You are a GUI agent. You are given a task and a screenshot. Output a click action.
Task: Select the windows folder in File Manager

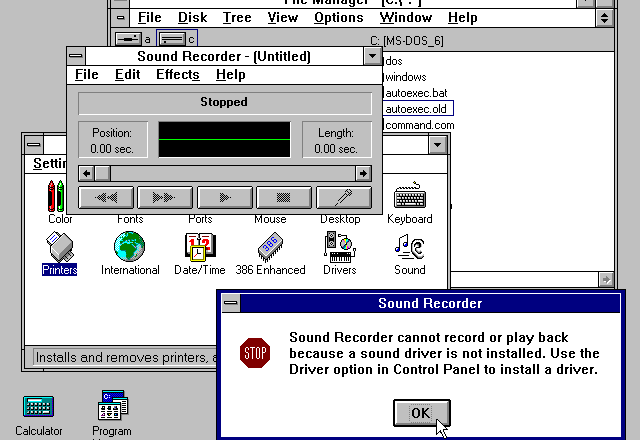(x=406, y=77)
